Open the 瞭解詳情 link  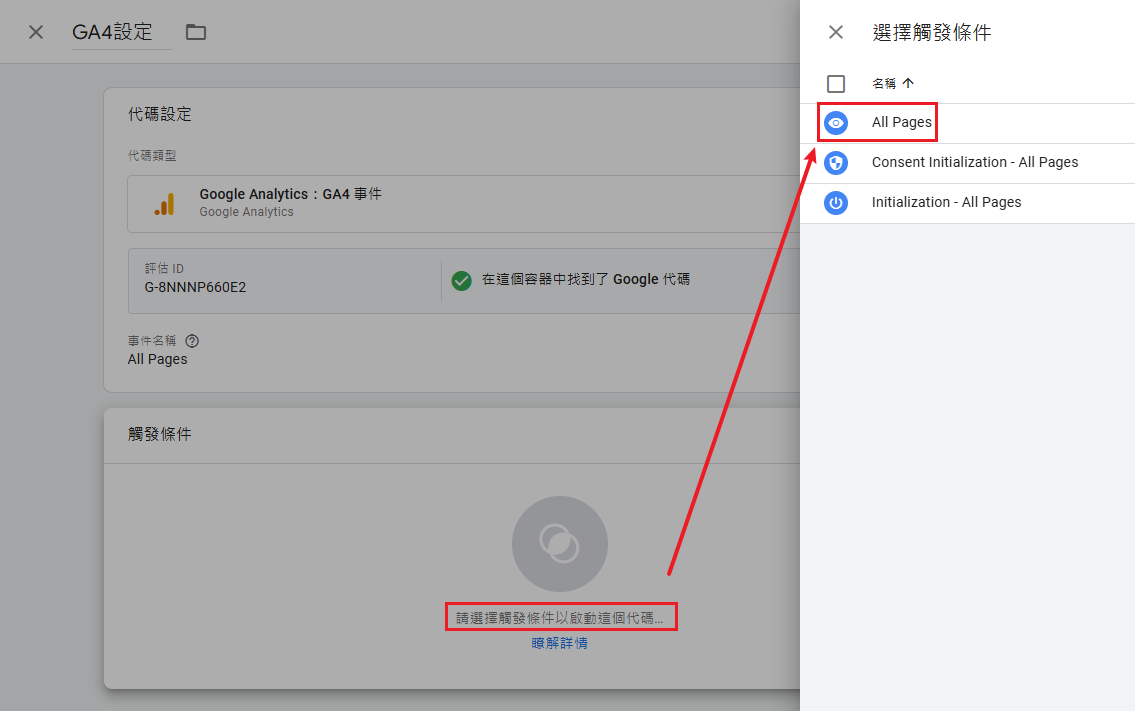[560, 643]
